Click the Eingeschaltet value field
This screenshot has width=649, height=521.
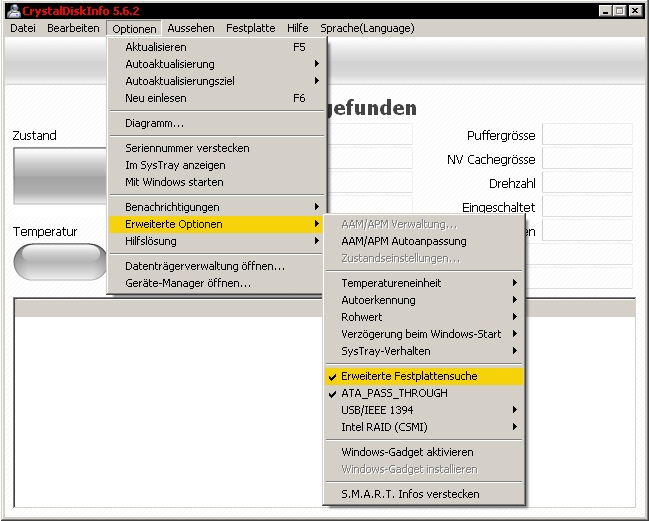click(x=587, y=206)
